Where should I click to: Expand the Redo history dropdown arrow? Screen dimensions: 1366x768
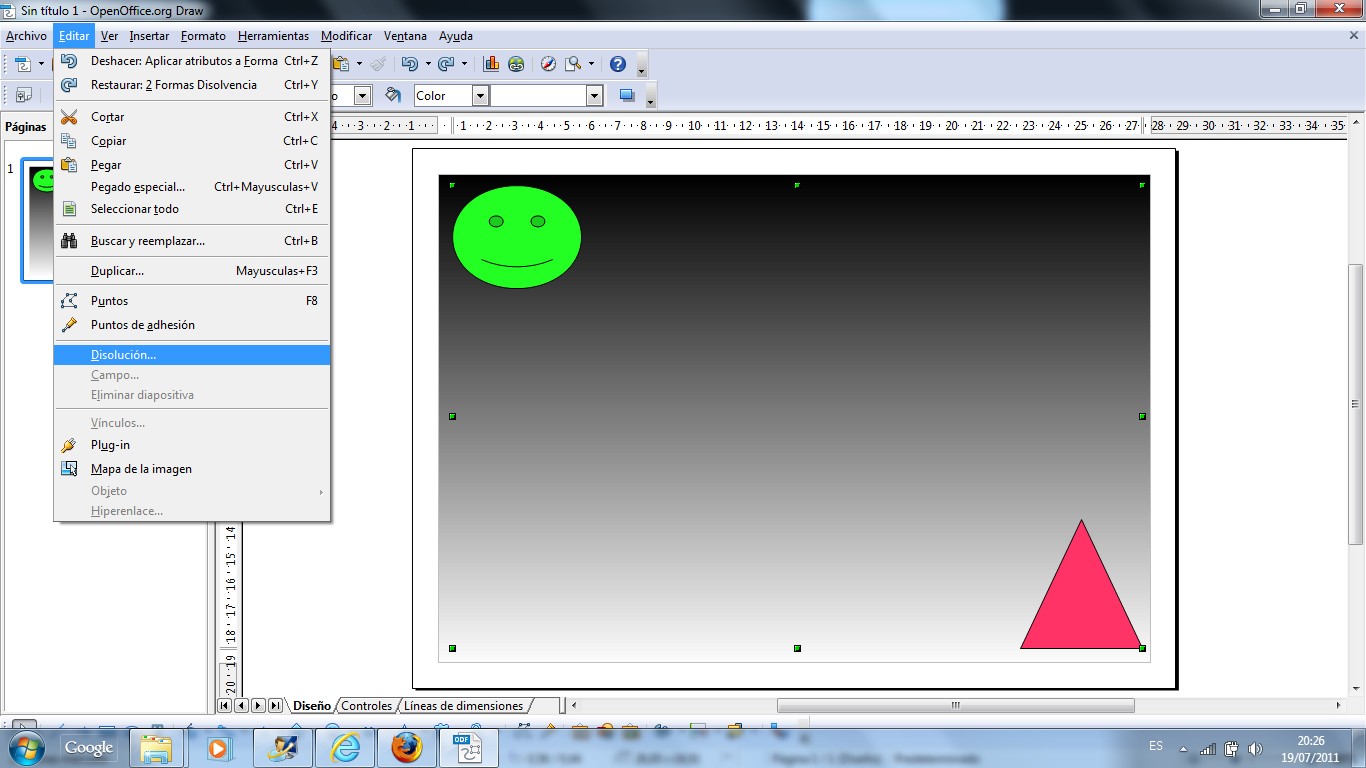tap(464, 64)
